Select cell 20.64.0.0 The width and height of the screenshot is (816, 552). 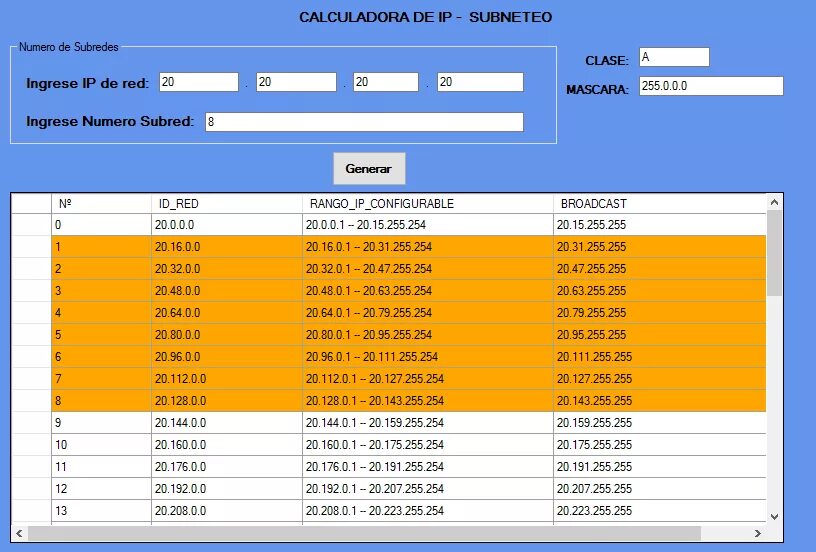227,313
